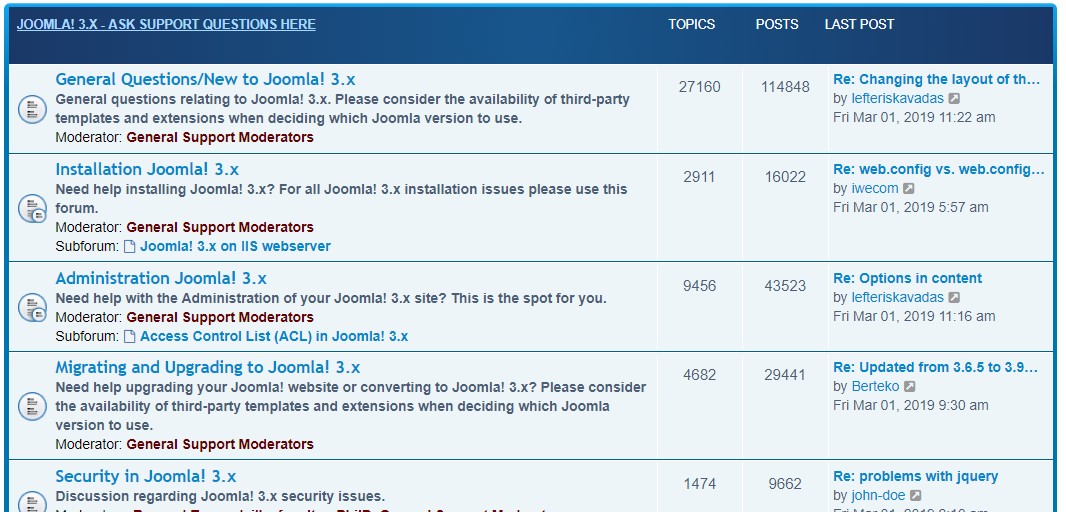Click General Support Moderators under Installation Joomla! 3.x
This screenshot has height=512, width=1066.
[220, 227]
